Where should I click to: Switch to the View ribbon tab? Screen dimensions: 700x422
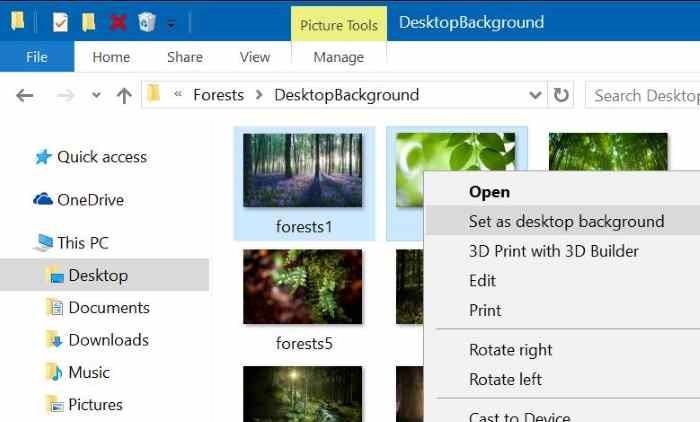(254, 57)
